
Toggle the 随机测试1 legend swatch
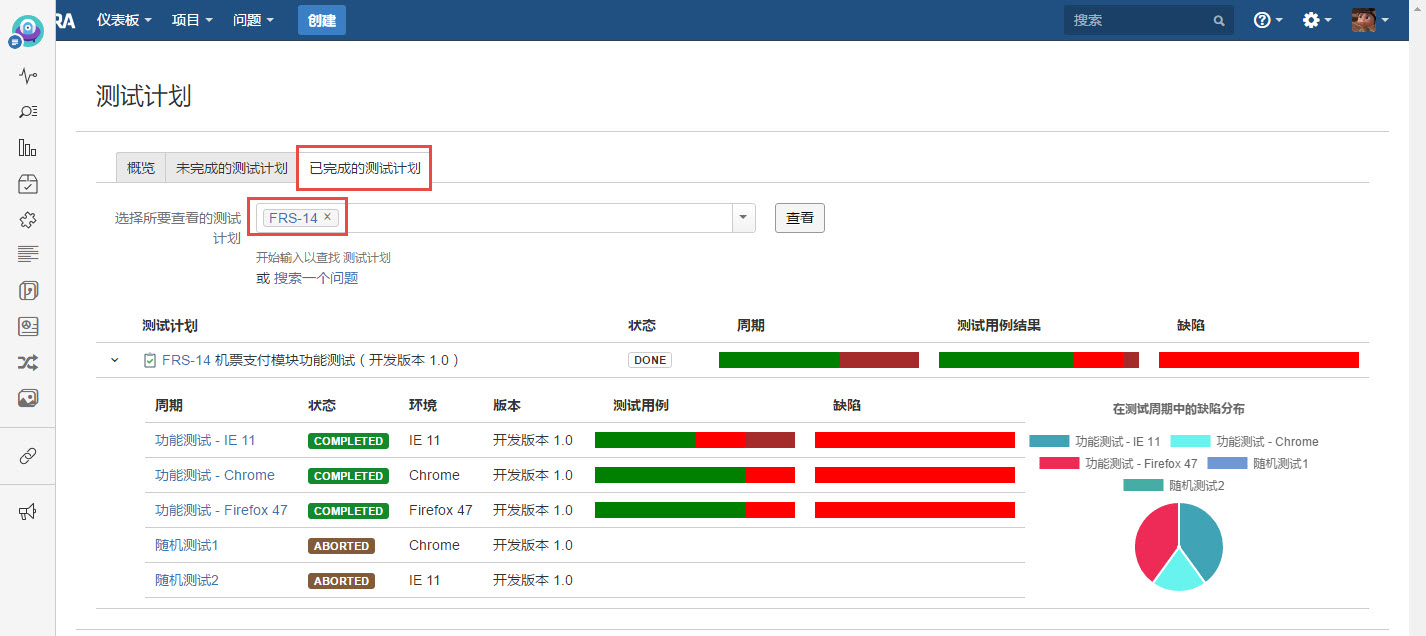[x=1227, y=463]
